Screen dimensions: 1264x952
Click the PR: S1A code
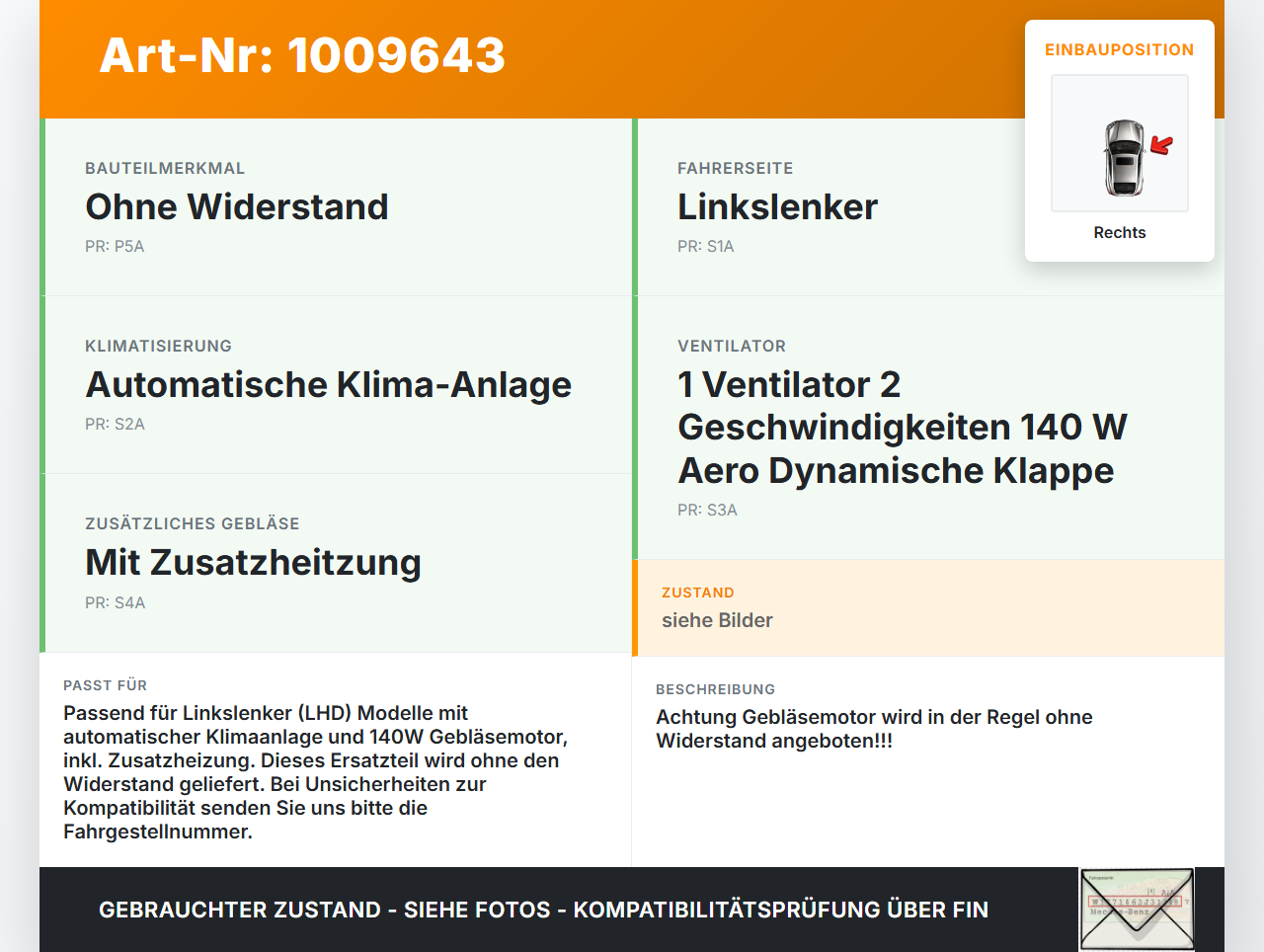(x=706, y=247)
